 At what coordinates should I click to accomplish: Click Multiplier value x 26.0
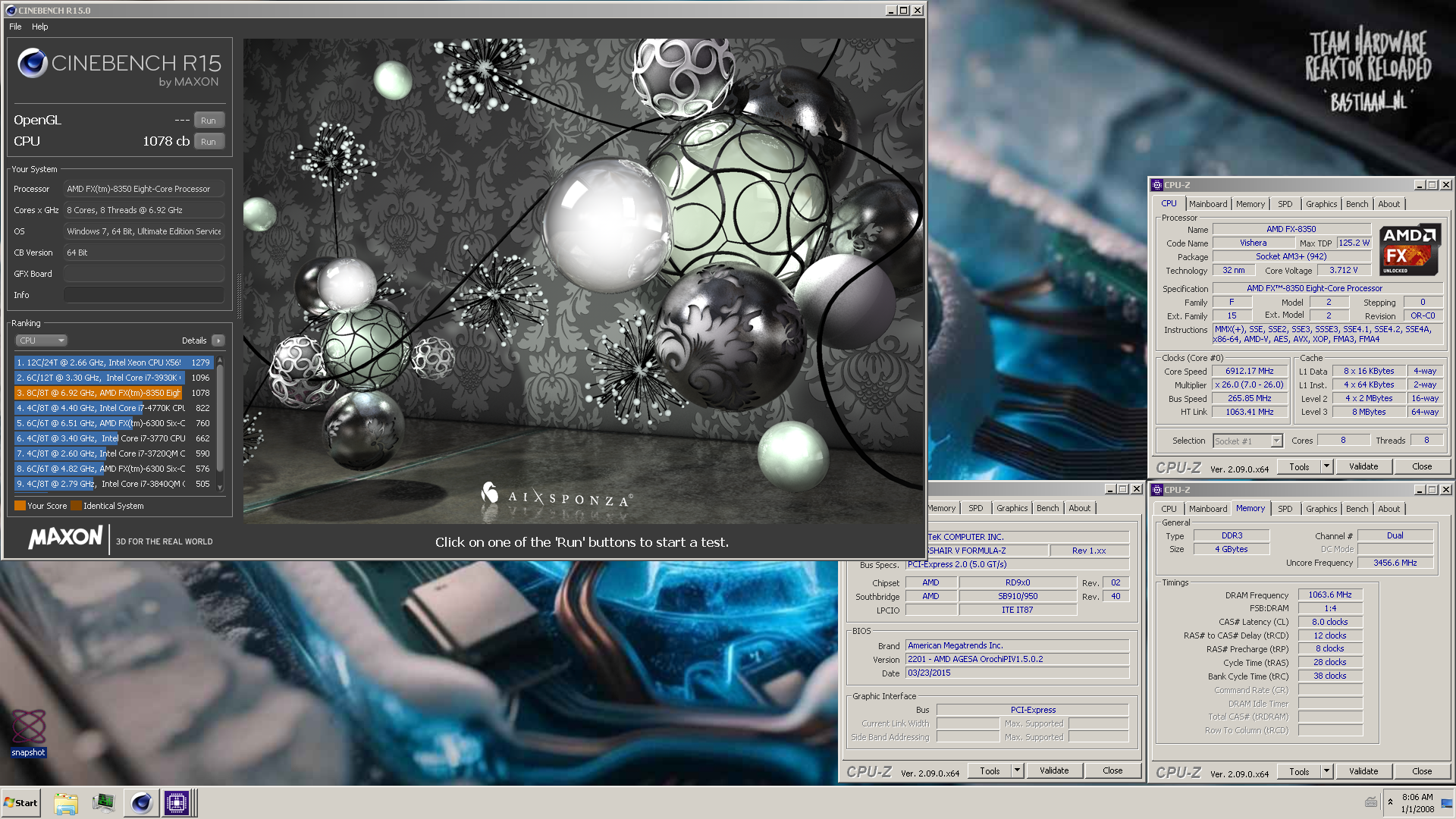pos(1250,384)
